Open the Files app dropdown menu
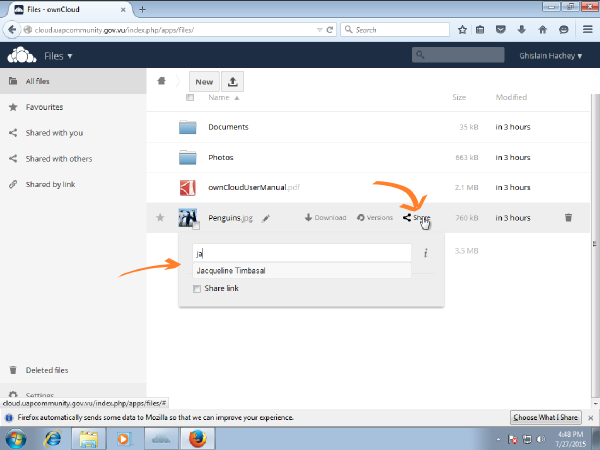This screenshot has height=450, width=600. tap(58, 56)
